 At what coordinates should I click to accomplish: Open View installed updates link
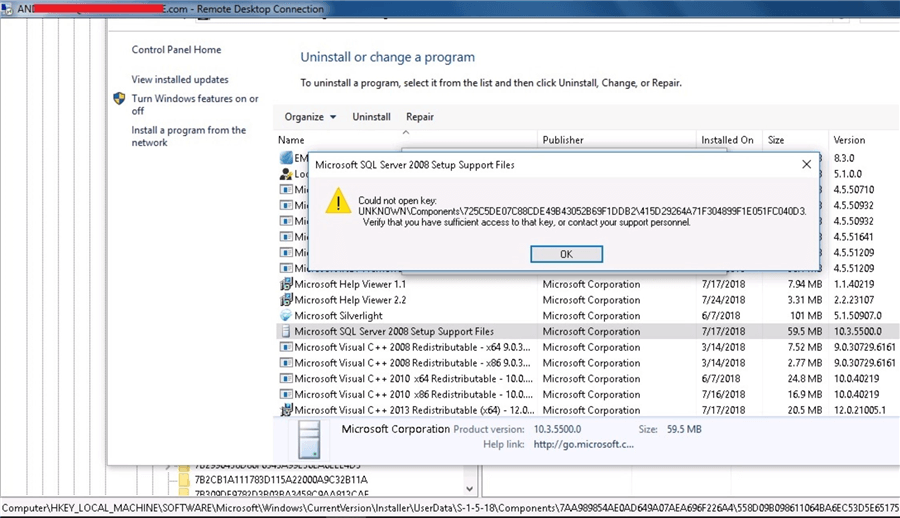[180, 79]
